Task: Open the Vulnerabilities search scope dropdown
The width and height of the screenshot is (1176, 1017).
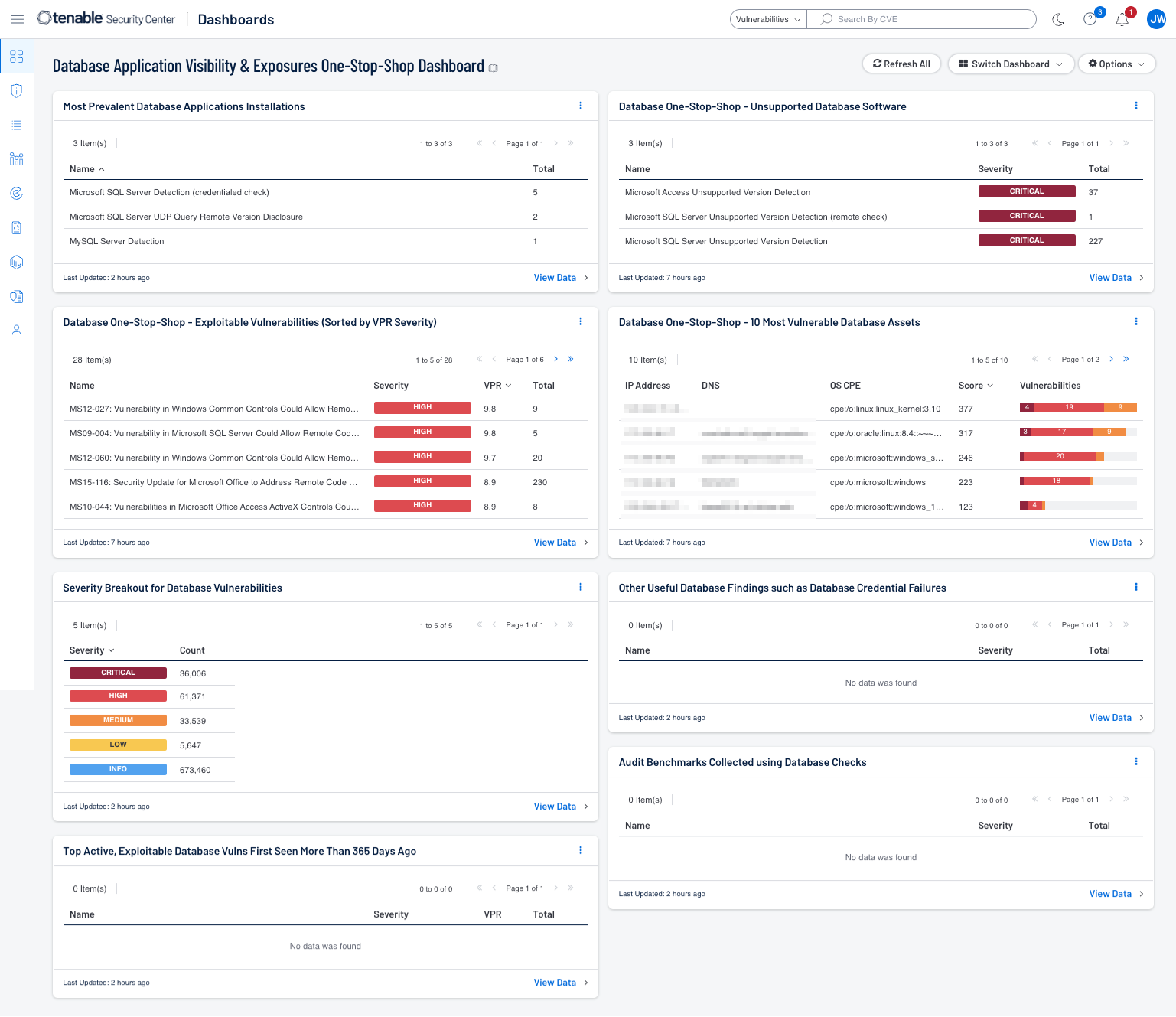Action: coord(767,18)
